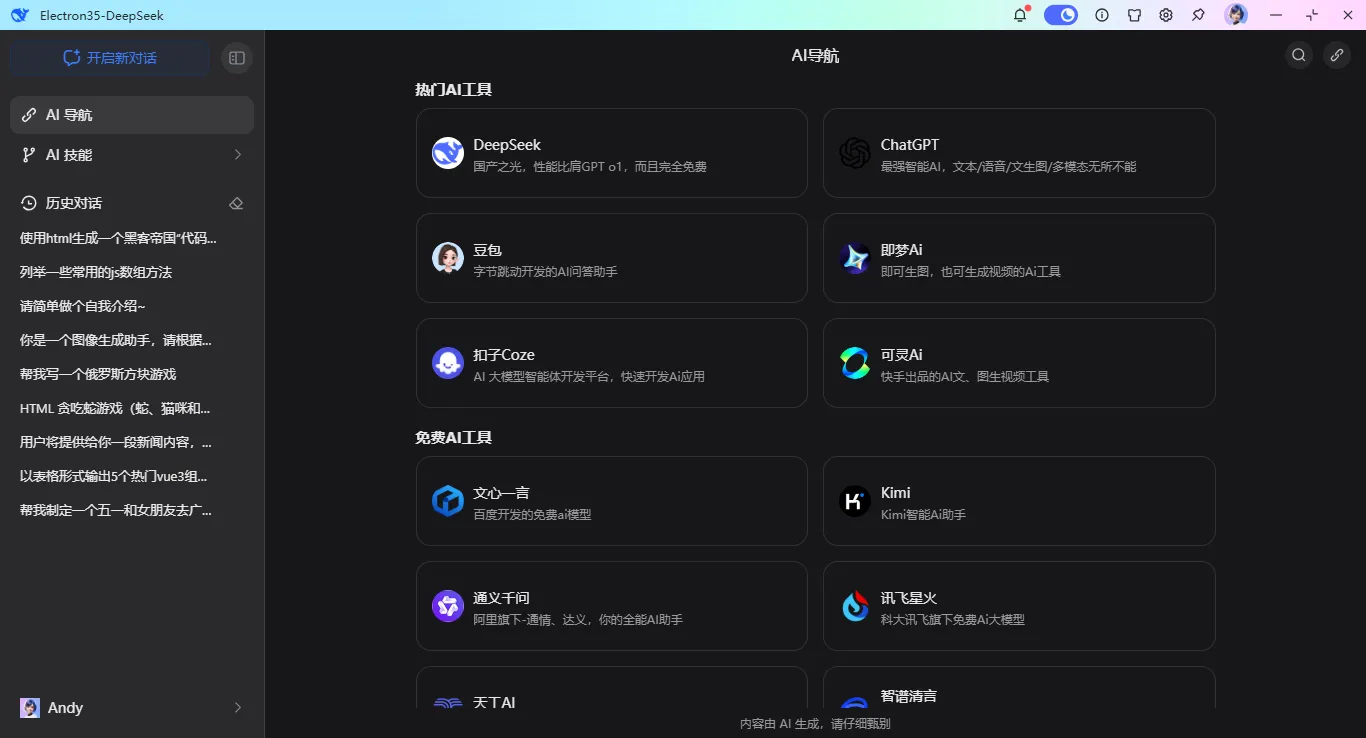Open the notification bell in the title bar
The width and height of the screenshot is (1366, 738).
[x=1020, y=15]
